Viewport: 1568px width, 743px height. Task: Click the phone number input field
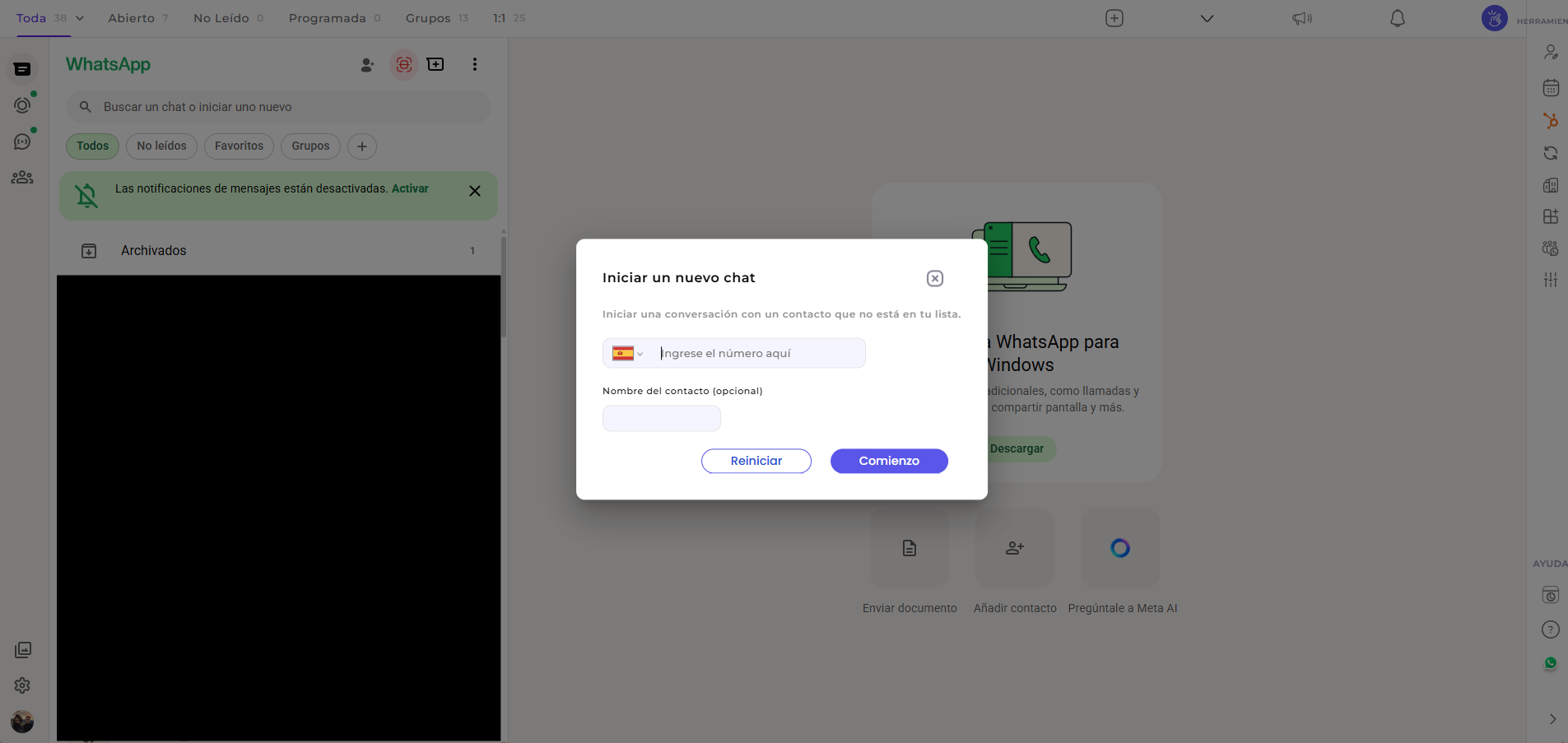[757, 354]
